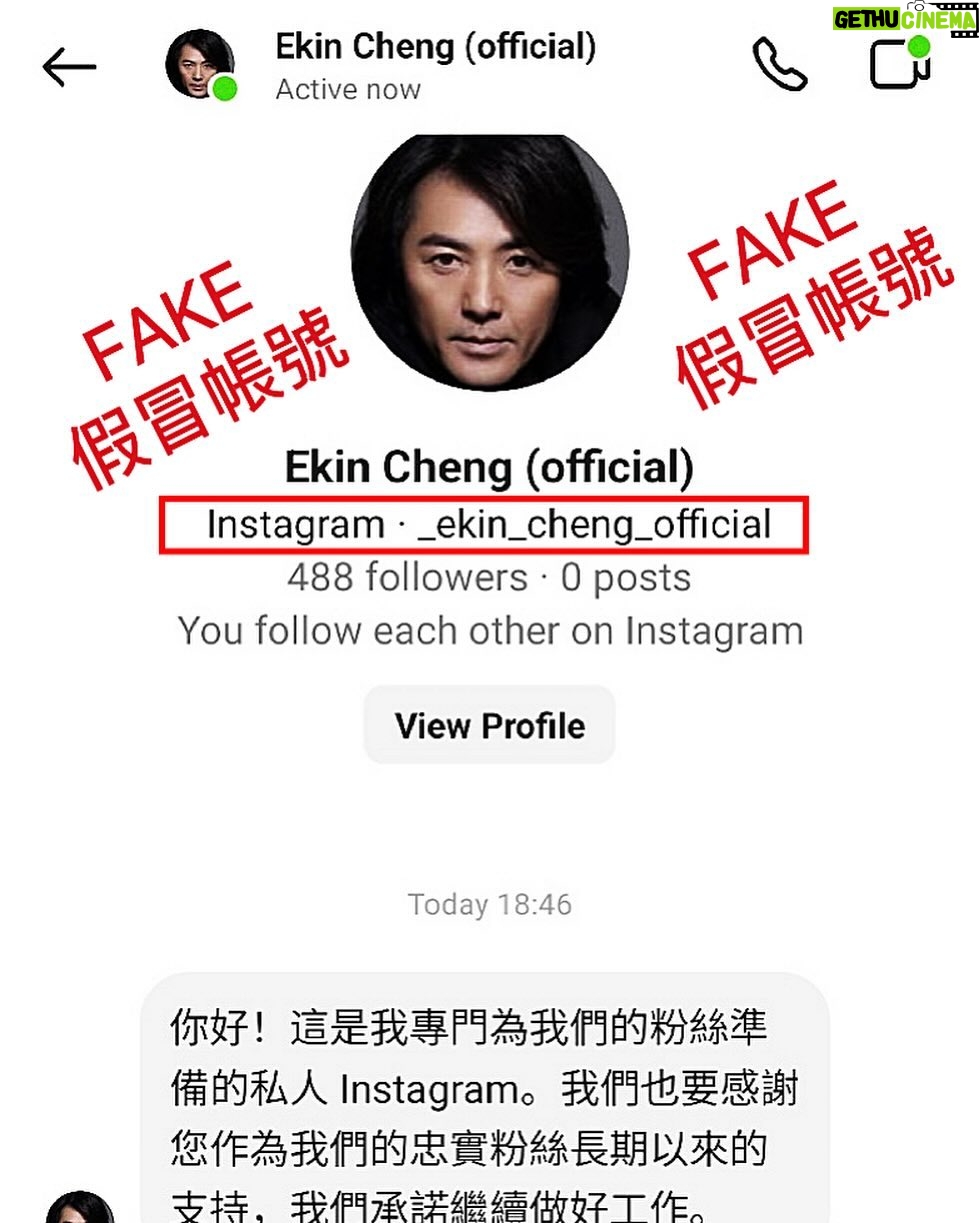Image resolution: width=979 pixels, height=1223 pixels.
Task: Tap the 488 followers count
Action: (406, 578)
